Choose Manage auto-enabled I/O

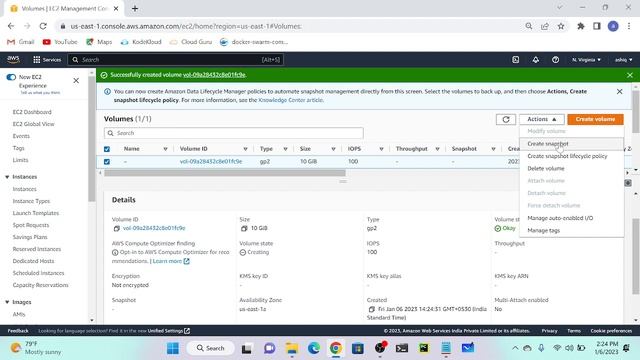point(571,218)
